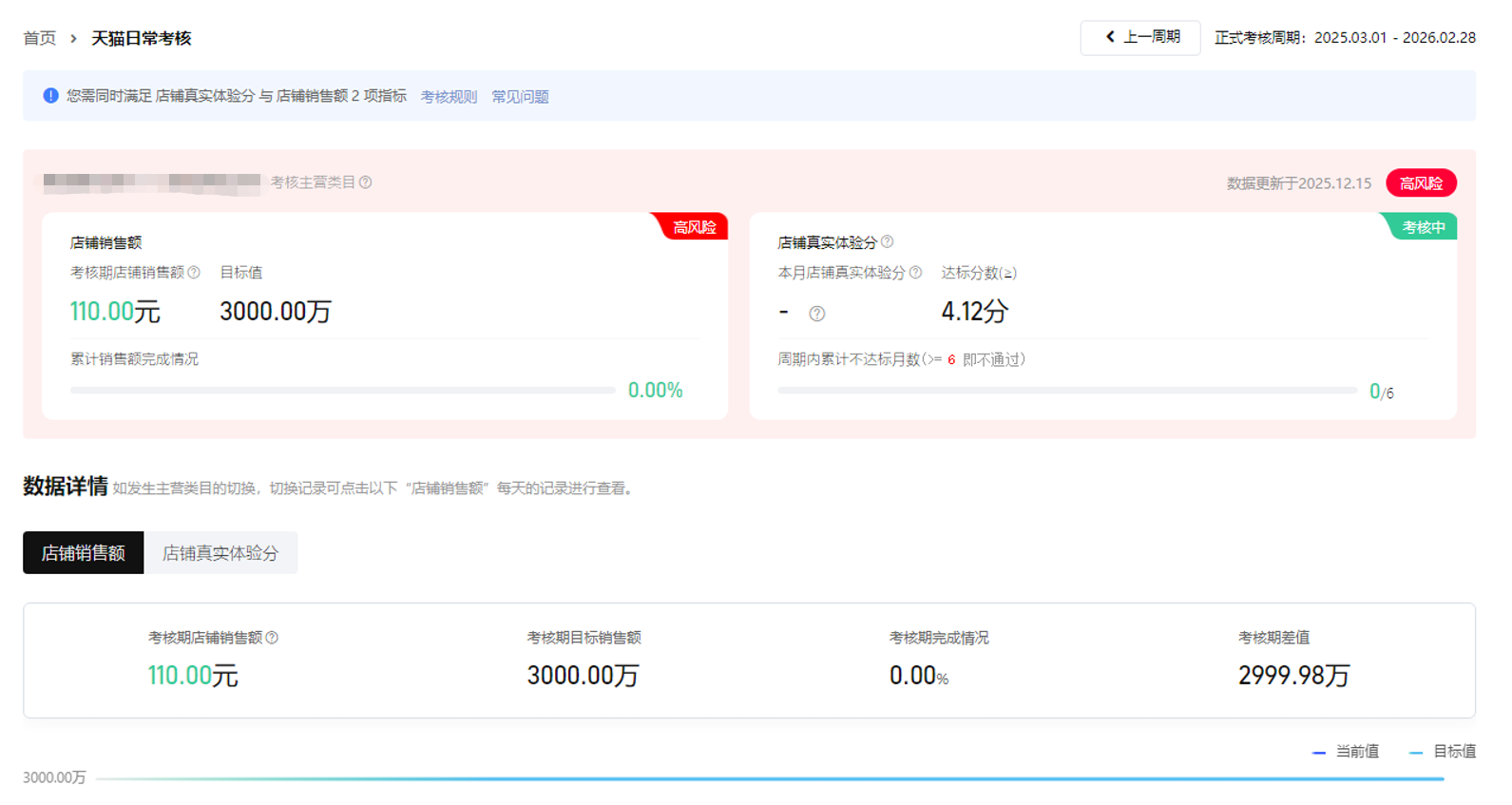The image size is (1512, 805).
Task: Click help icon next to 考核主营类目
Action: [x=366, y=182]
